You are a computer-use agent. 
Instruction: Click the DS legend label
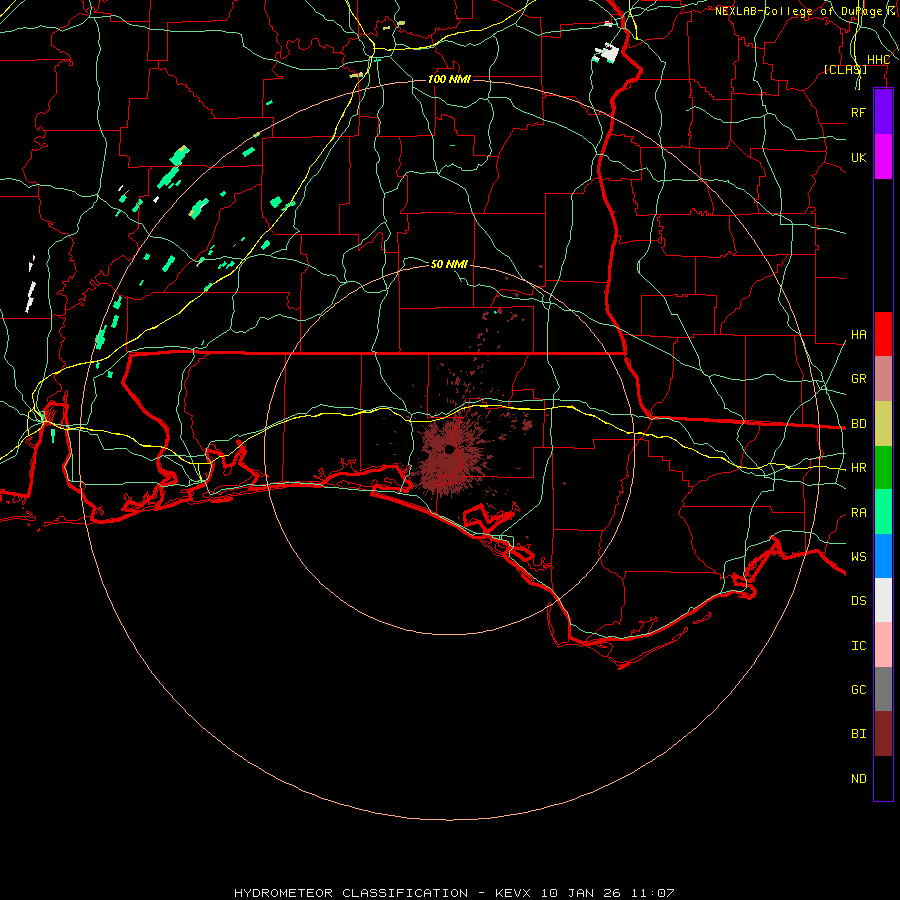point(859,601)
